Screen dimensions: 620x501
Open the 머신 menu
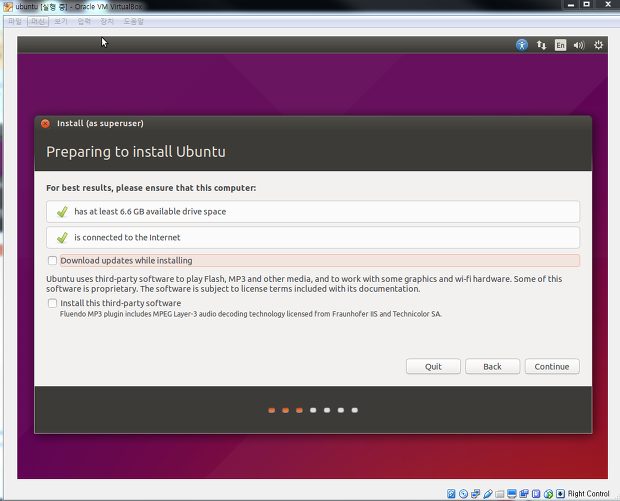38,21
